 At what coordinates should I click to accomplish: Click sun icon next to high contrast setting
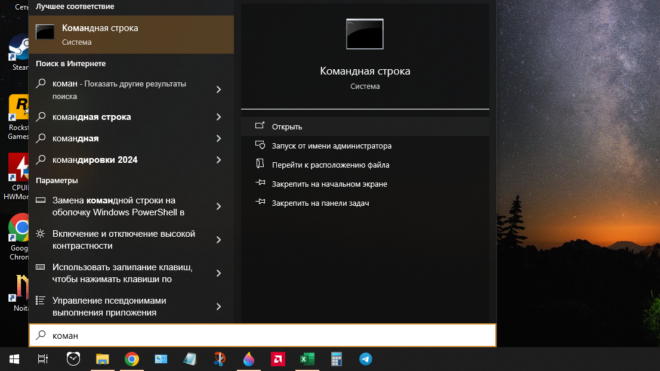pyautogui.click(x=40, y=233)
